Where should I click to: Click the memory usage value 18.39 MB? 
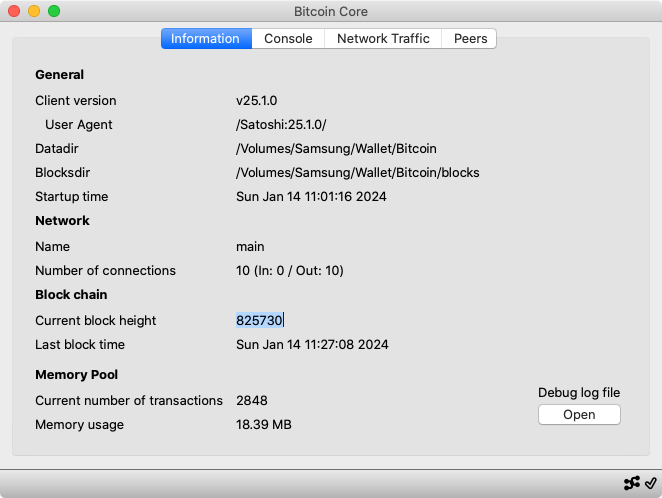point(264,425)
